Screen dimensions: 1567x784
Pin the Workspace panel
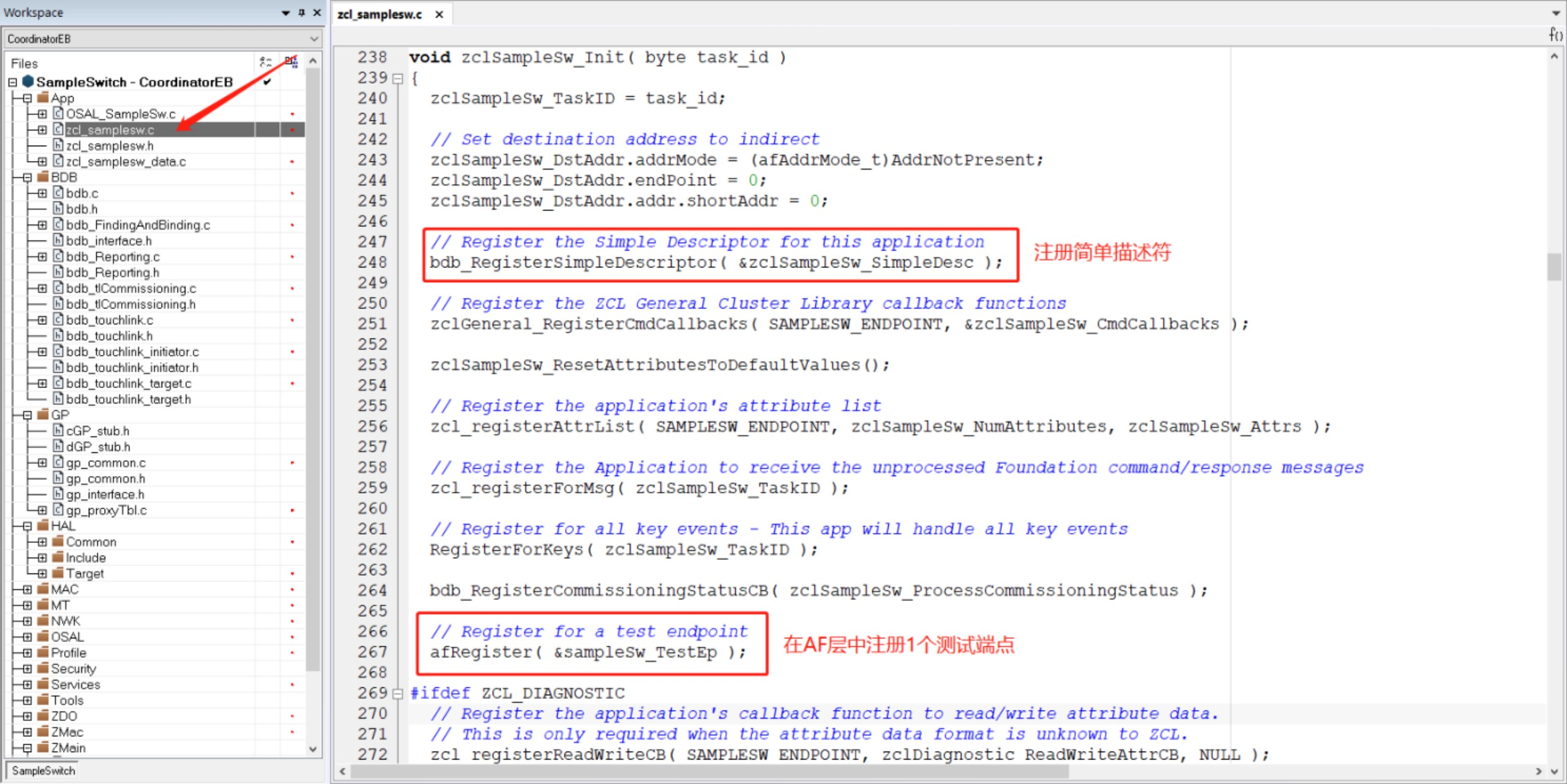click(301, 12)
